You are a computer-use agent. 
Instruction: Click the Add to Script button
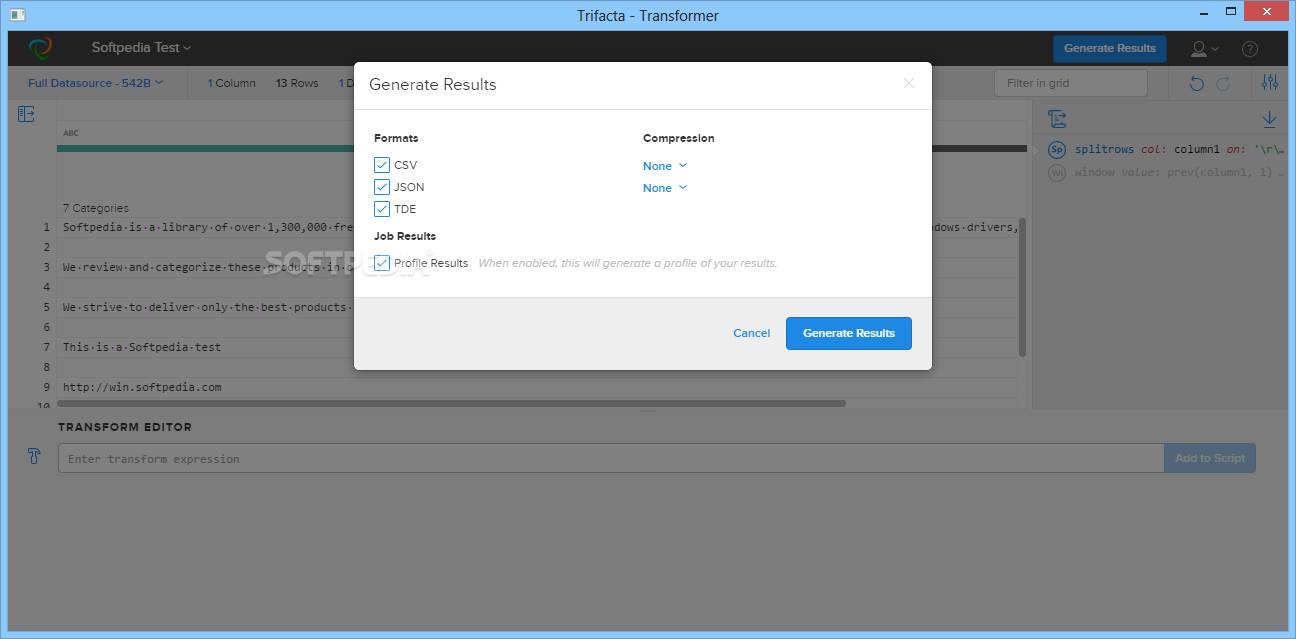[1210, 458]
